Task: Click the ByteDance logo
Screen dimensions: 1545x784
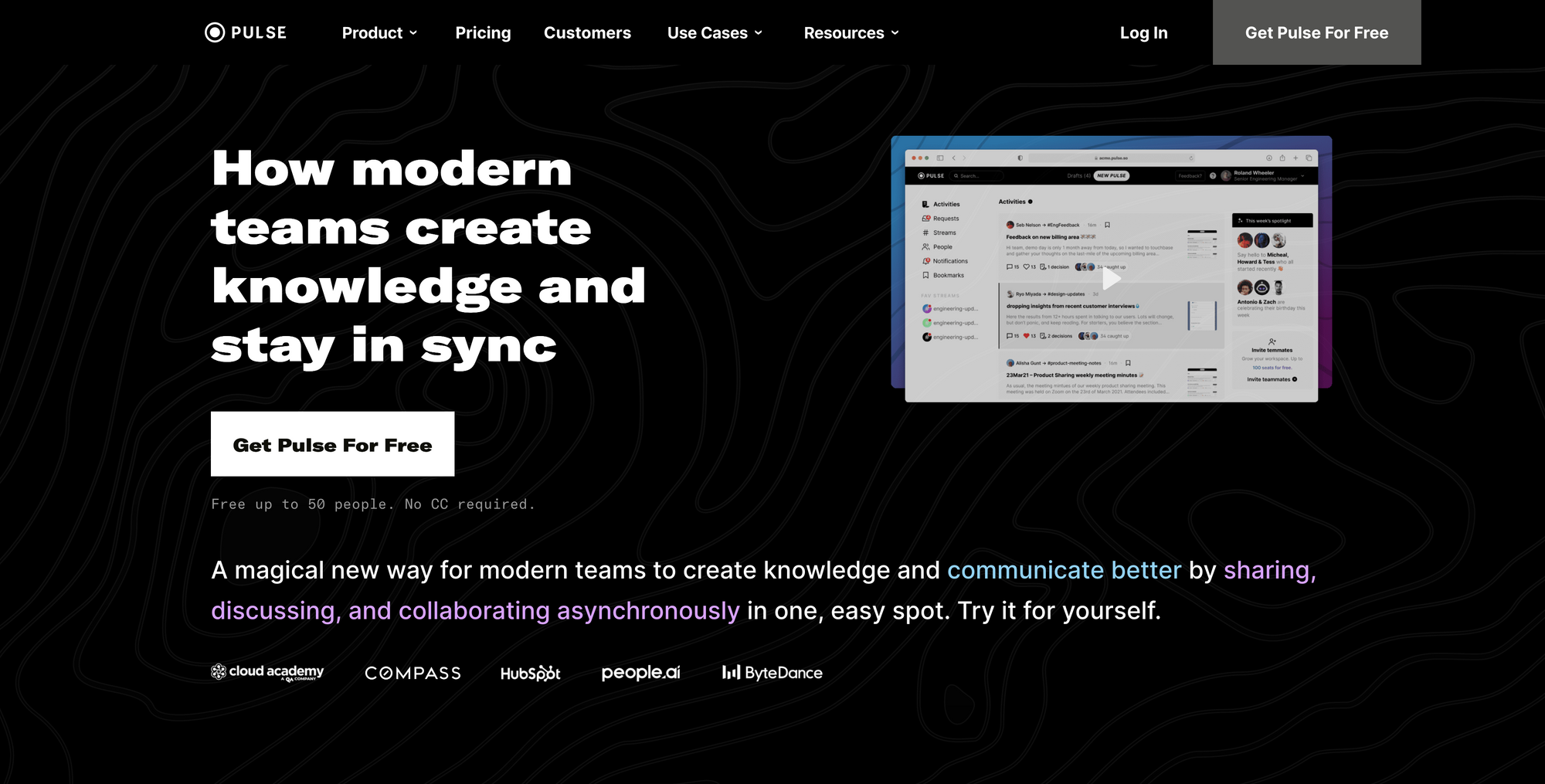Action: 772,673
